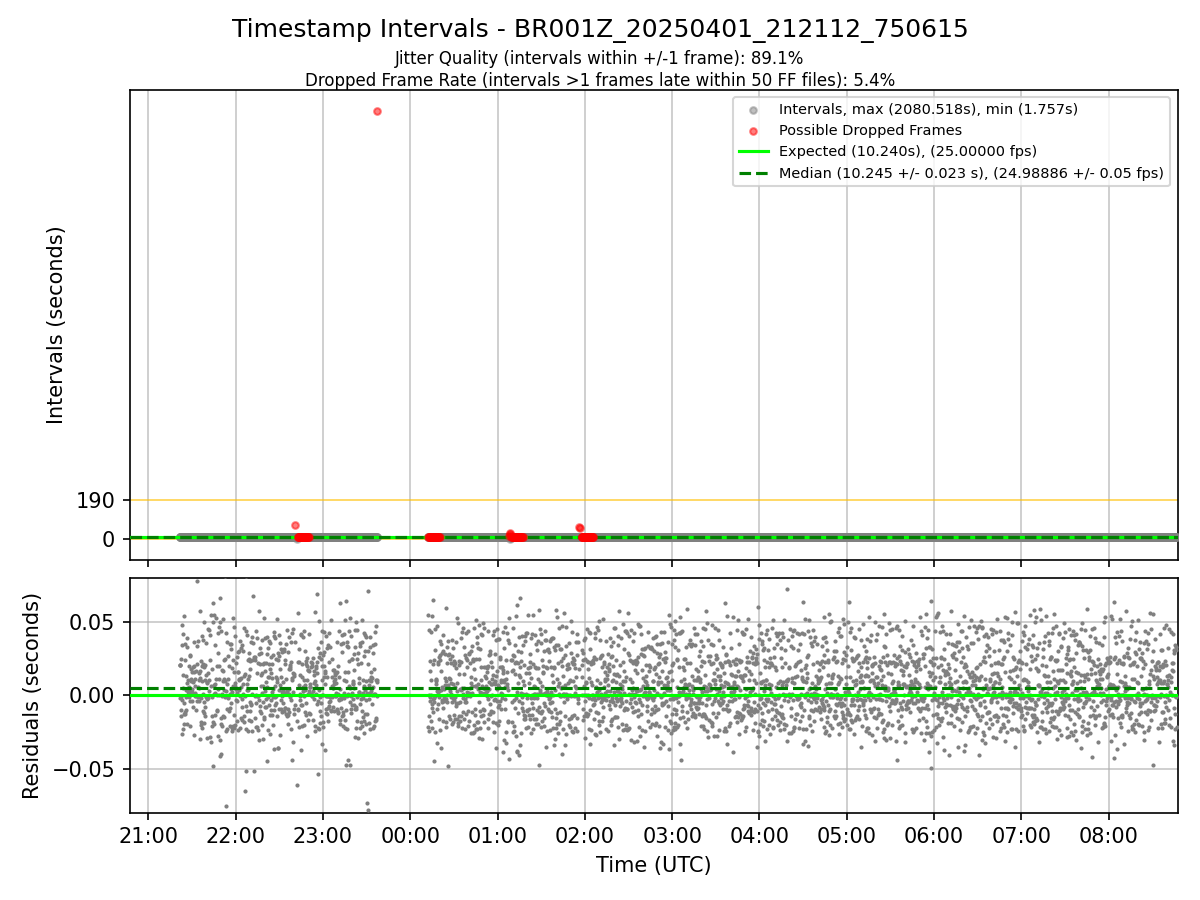Click the x-axis tick label '22:00'
This screenshot has height=900, width=1200.
235,836
